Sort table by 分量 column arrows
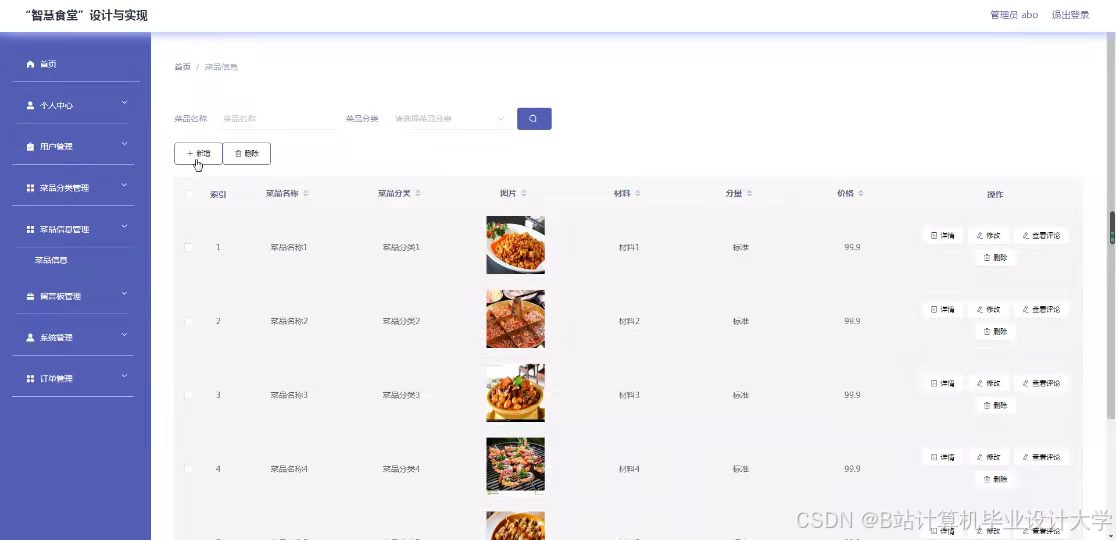This screenshot has width=1116, height=540. point(749,194)
